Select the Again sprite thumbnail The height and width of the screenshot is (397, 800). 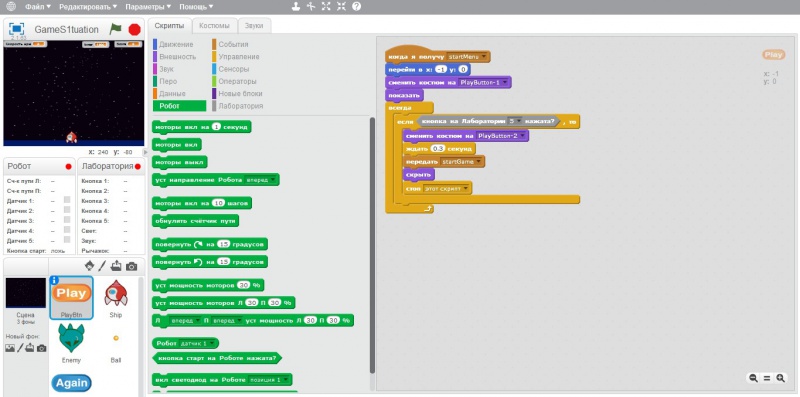[71, 384]
